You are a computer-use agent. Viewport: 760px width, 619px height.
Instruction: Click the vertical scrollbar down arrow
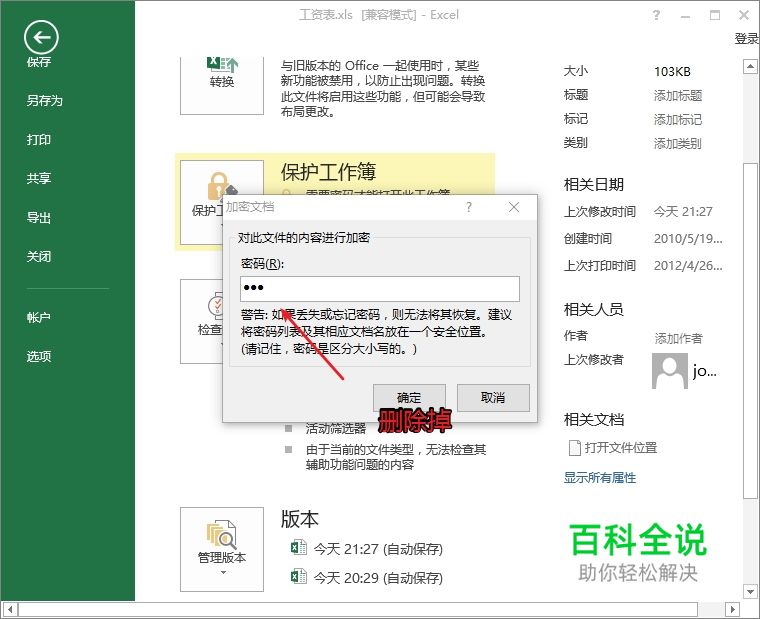coord(750,592)
